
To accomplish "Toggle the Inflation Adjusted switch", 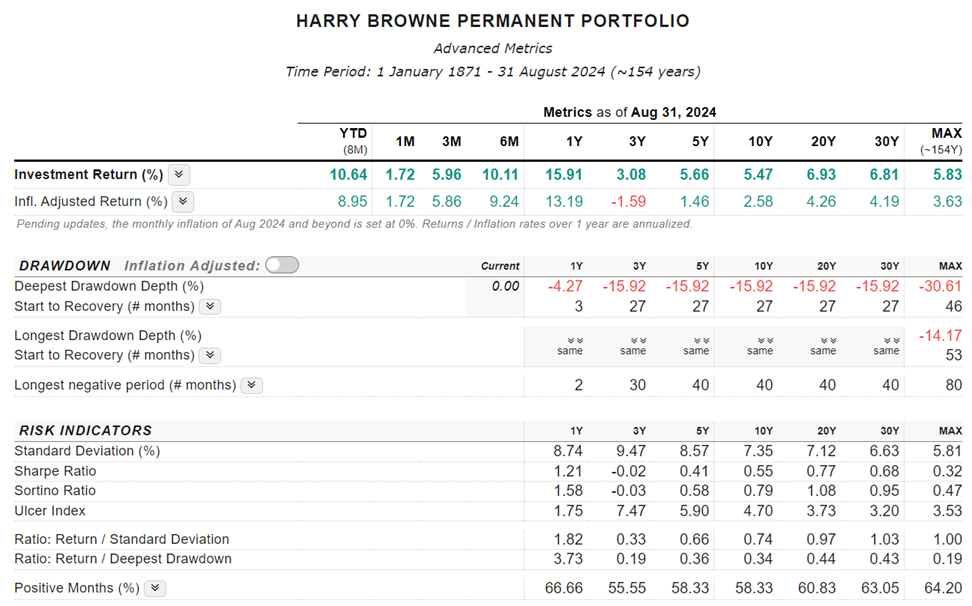I will [x=282, y=265].
